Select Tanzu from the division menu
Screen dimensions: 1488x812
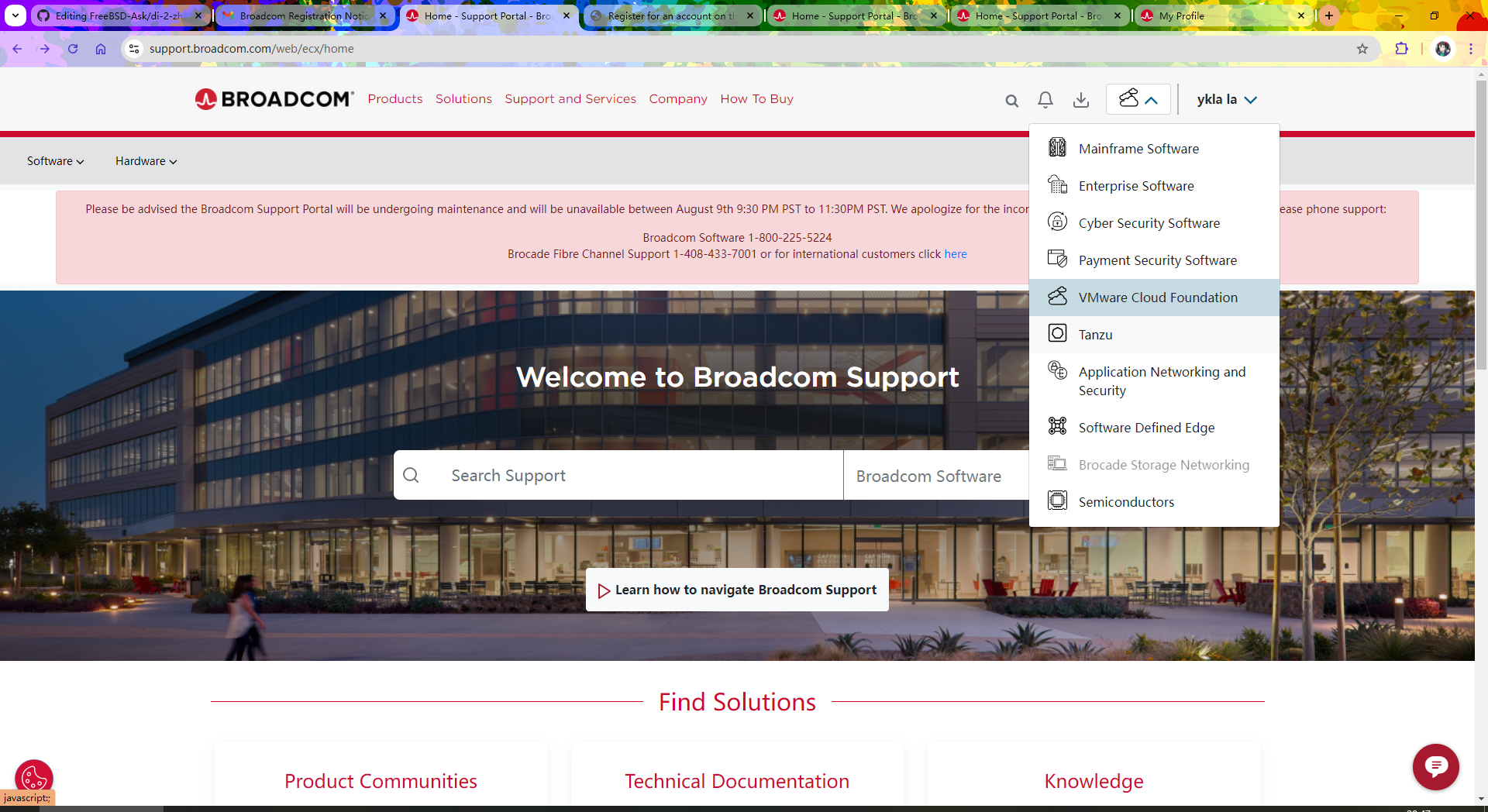pyautogui.click(x=1095, y=335)
